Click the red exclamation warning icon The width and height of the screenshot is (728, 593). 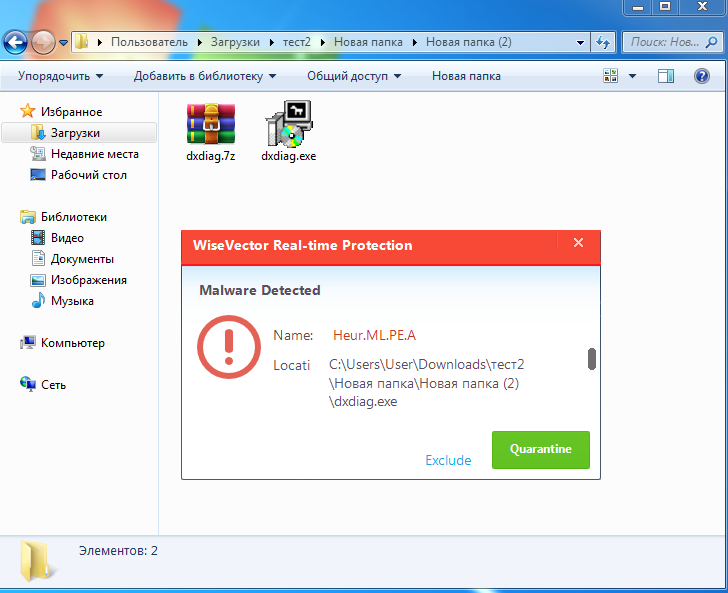click(228, 347)
